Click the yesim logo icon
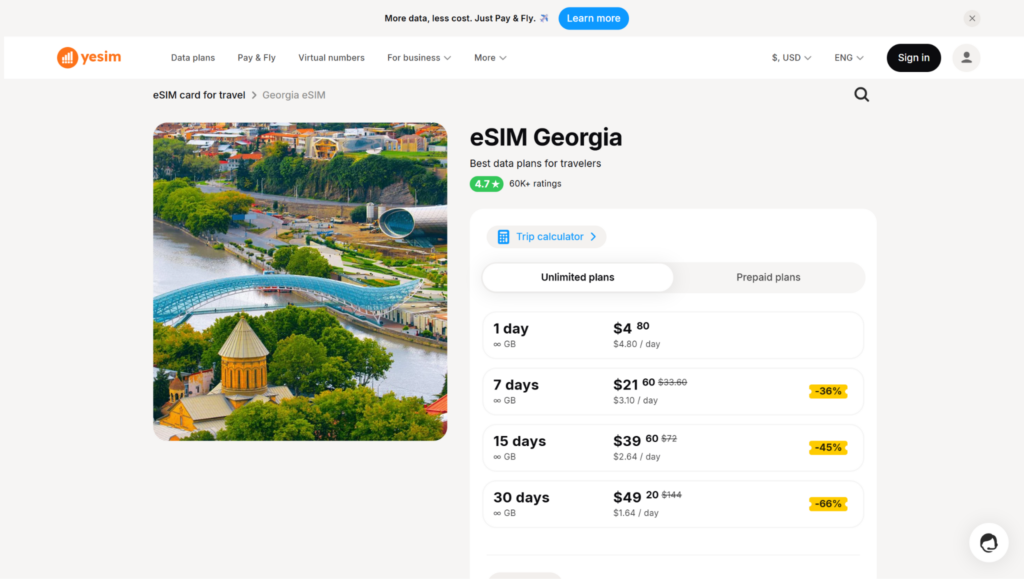 coord(67,57)
